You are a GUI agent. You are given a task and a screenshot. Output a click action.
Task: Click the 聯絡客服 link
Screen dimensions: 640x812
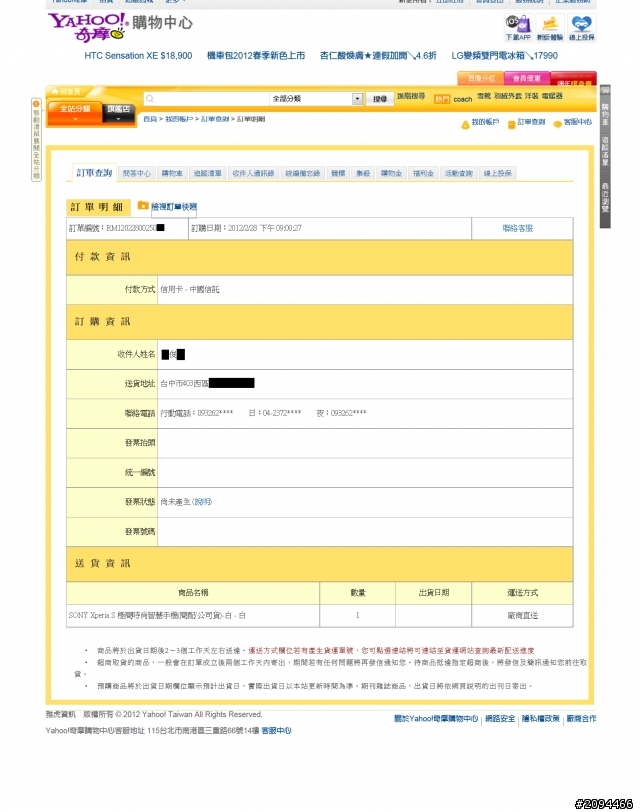point(518,228)
